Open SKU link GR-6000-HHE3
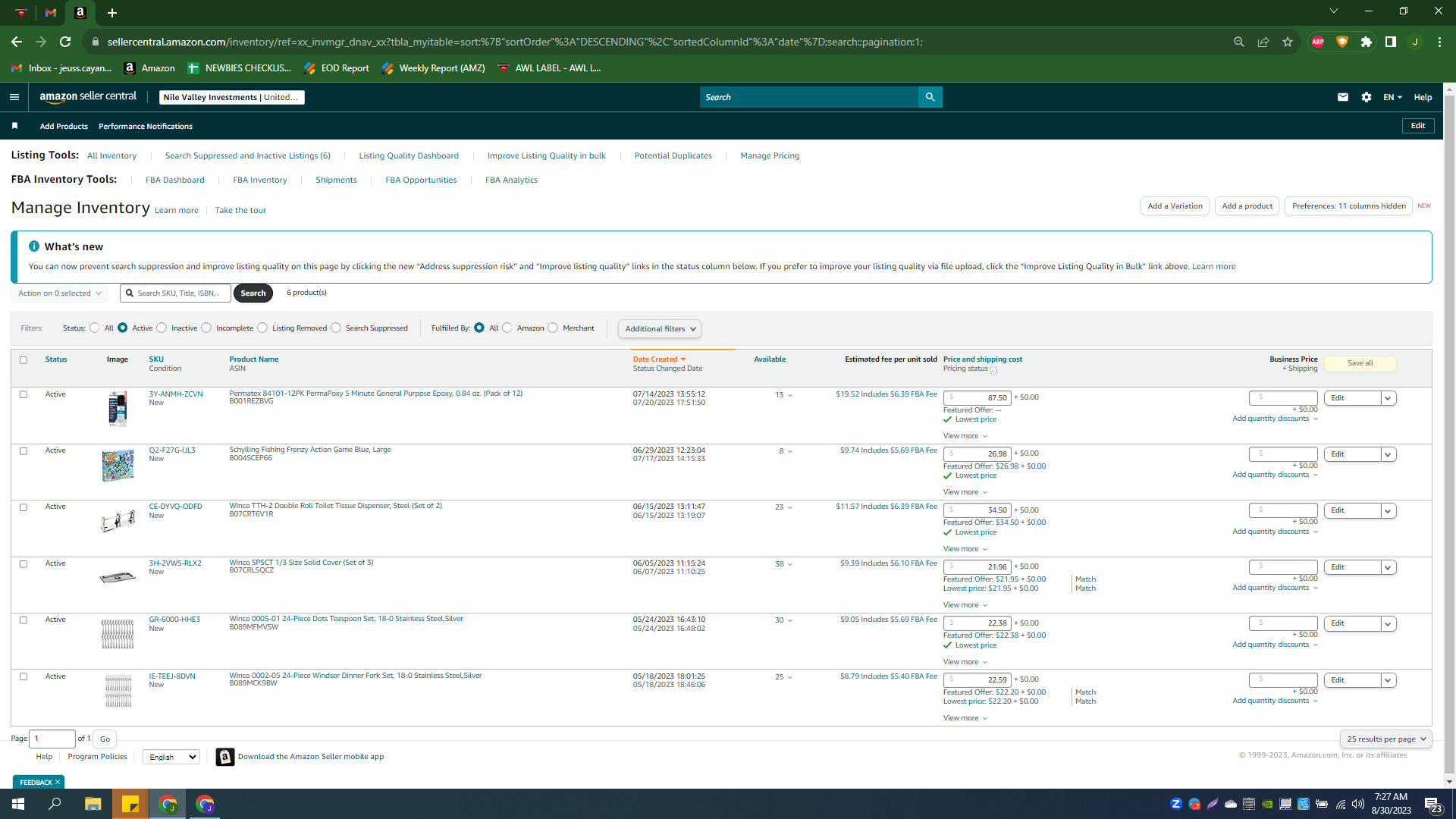 (174, 620)
